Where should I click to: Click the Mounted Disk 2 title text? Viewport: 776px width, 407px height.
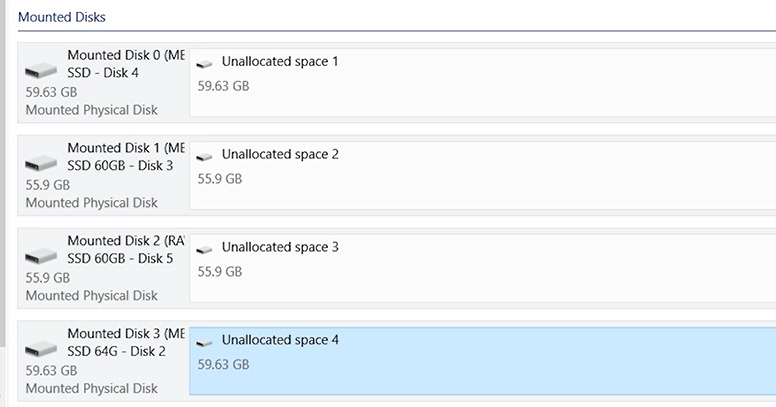coord(126,241)
